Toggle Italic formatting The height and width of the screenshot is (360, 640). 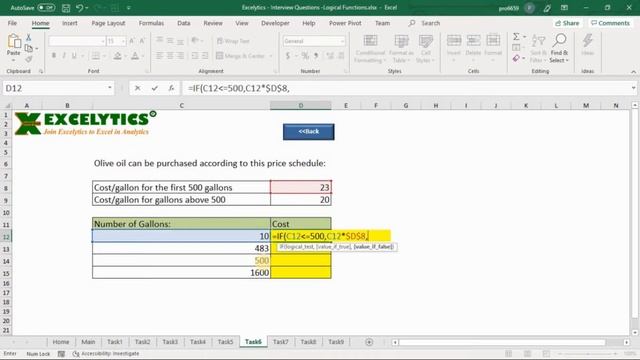tap(64, 56)
